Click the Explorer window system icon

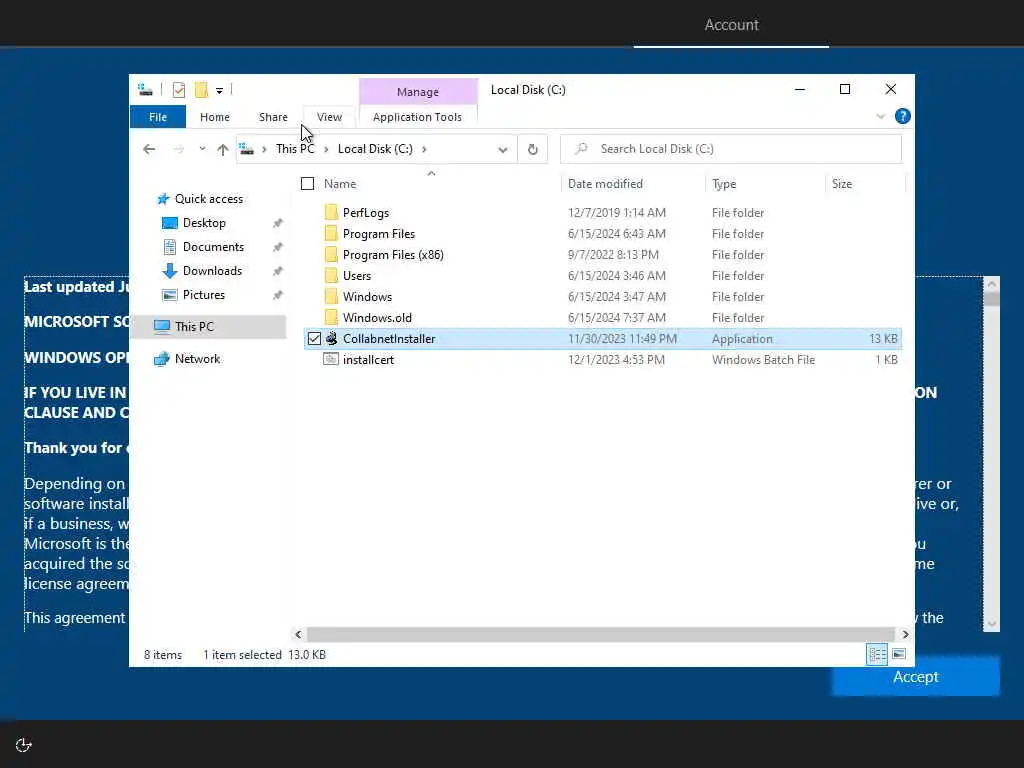tap(145, 89)
